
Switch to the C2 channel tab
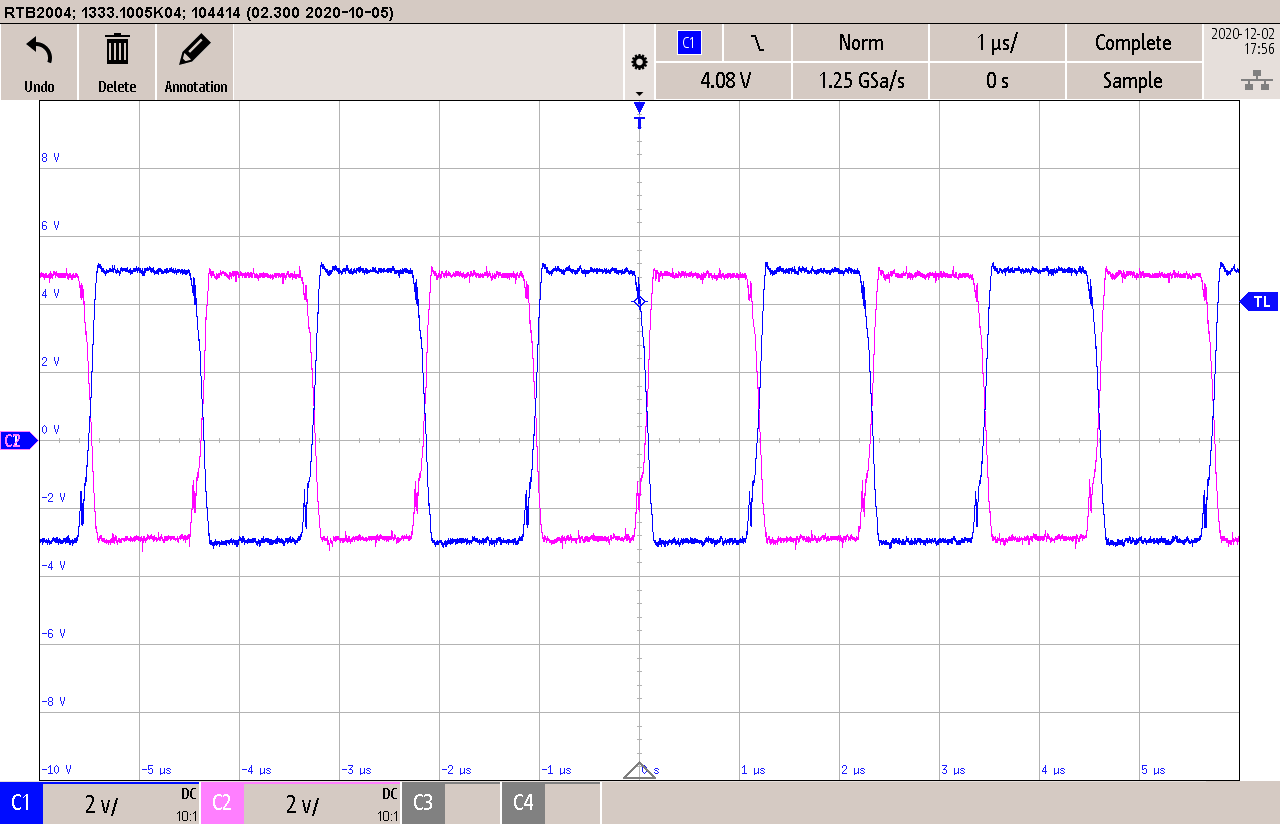coord(222,803)
